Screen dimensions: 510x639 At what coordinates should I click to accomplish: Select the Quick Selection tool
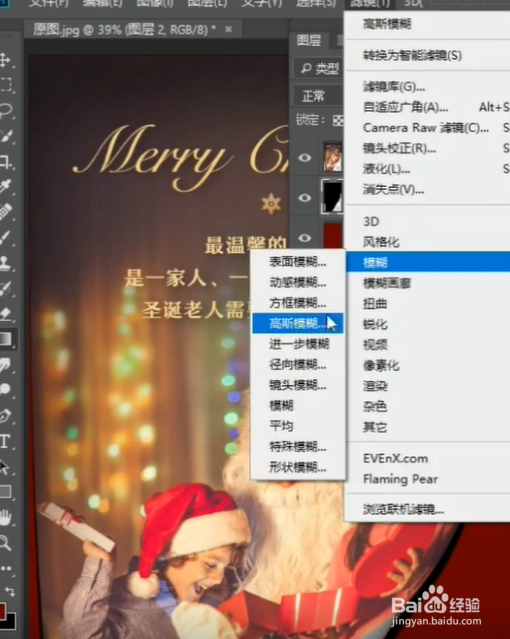[6, 135]
